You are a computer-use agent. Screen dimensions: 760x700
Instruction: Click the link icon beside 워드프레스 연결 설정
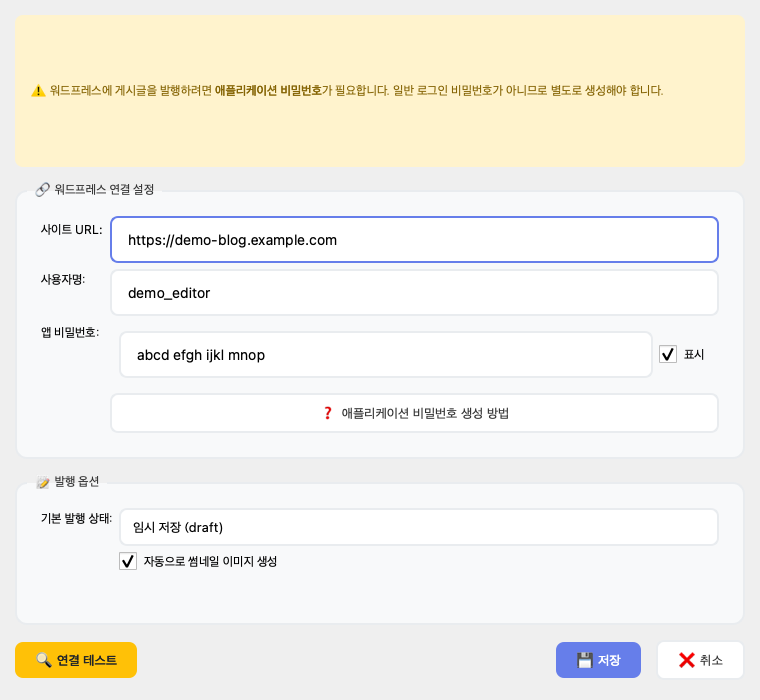43,190
